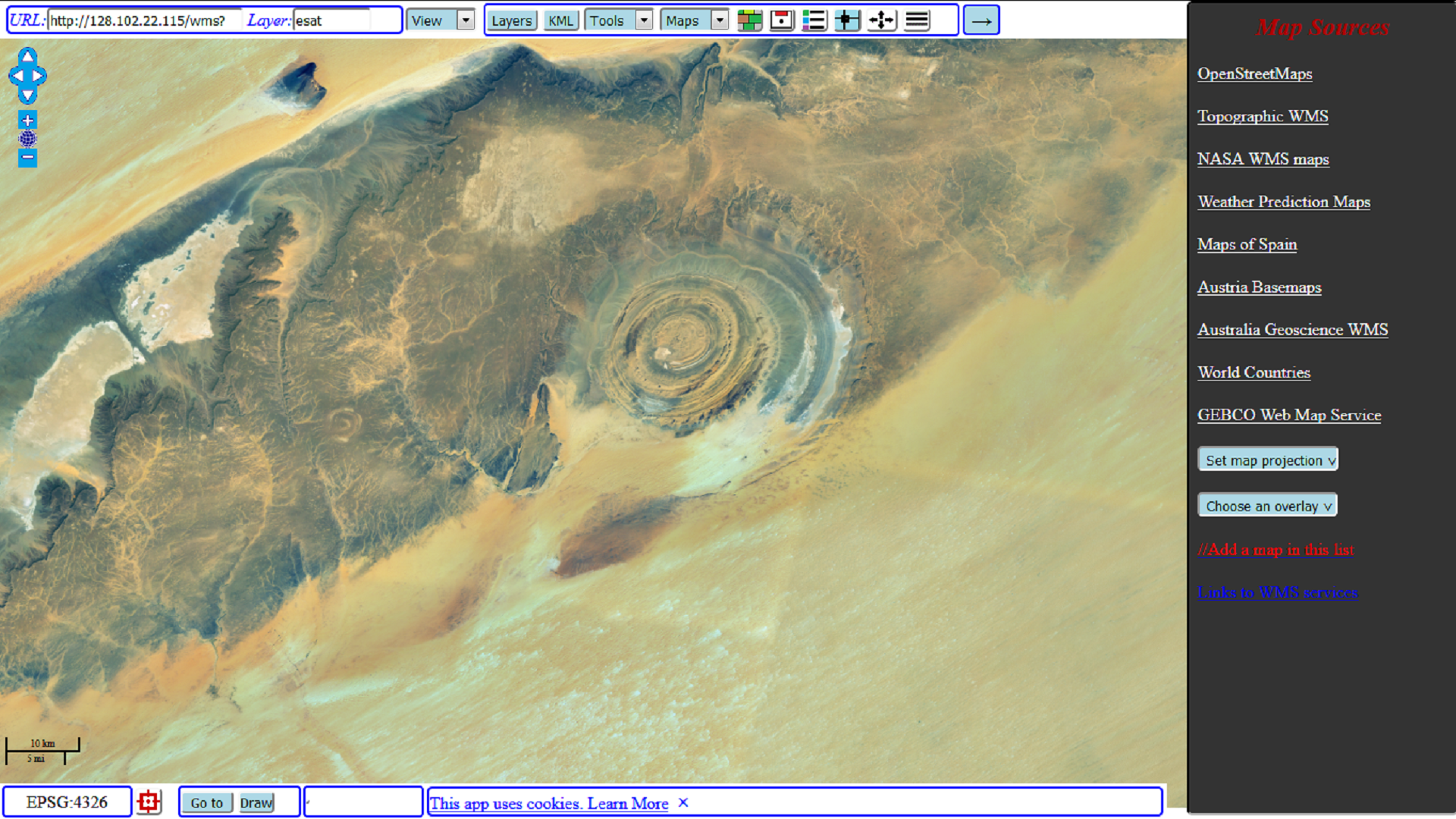Click the WMS URL input field
Screen dimensions: 1456x819
(144, 20)
